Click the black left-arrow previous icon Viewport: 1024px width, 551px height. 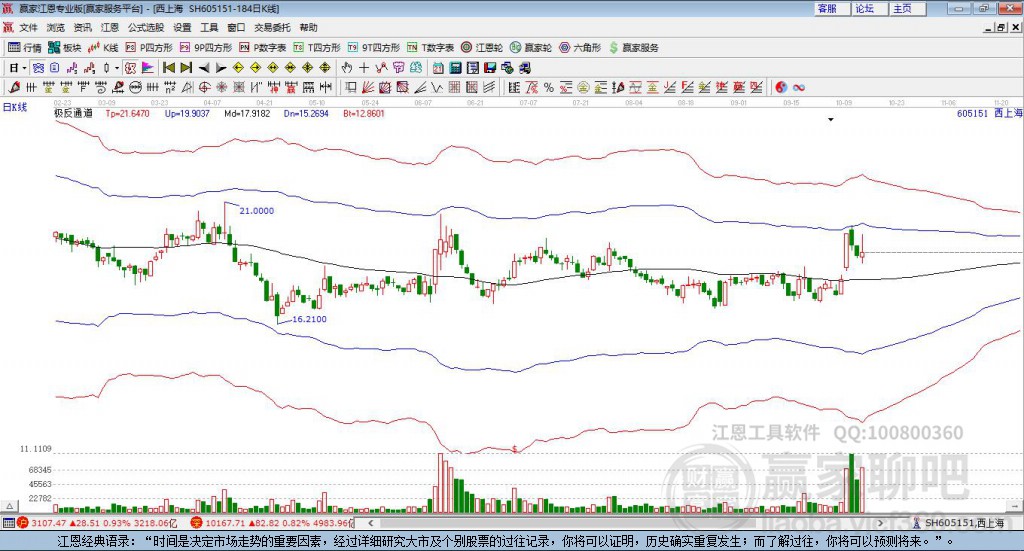click(x=204, y=68)
